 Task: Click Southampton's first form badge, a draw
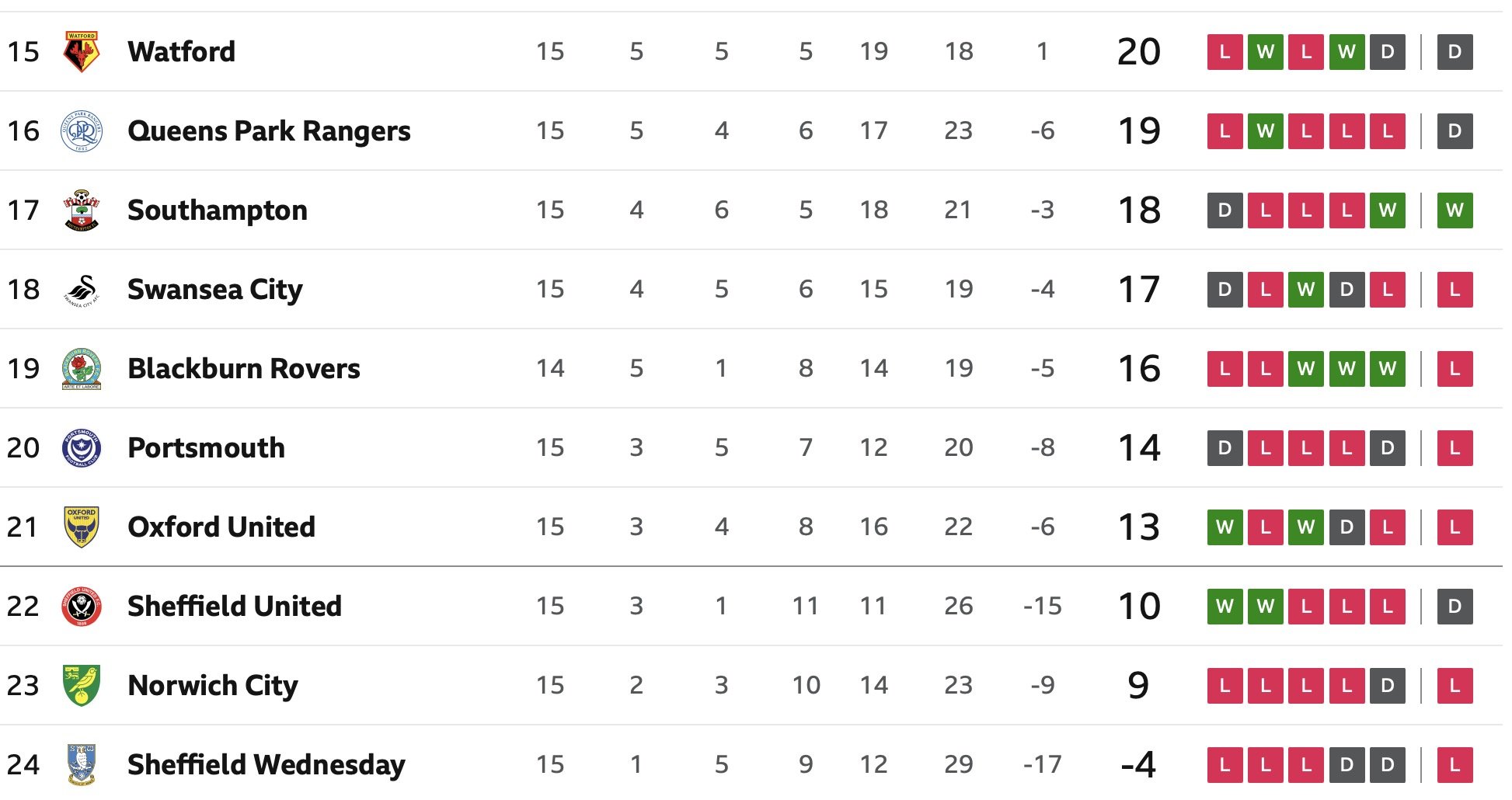pyautogui.click(x=1225, y=210)
